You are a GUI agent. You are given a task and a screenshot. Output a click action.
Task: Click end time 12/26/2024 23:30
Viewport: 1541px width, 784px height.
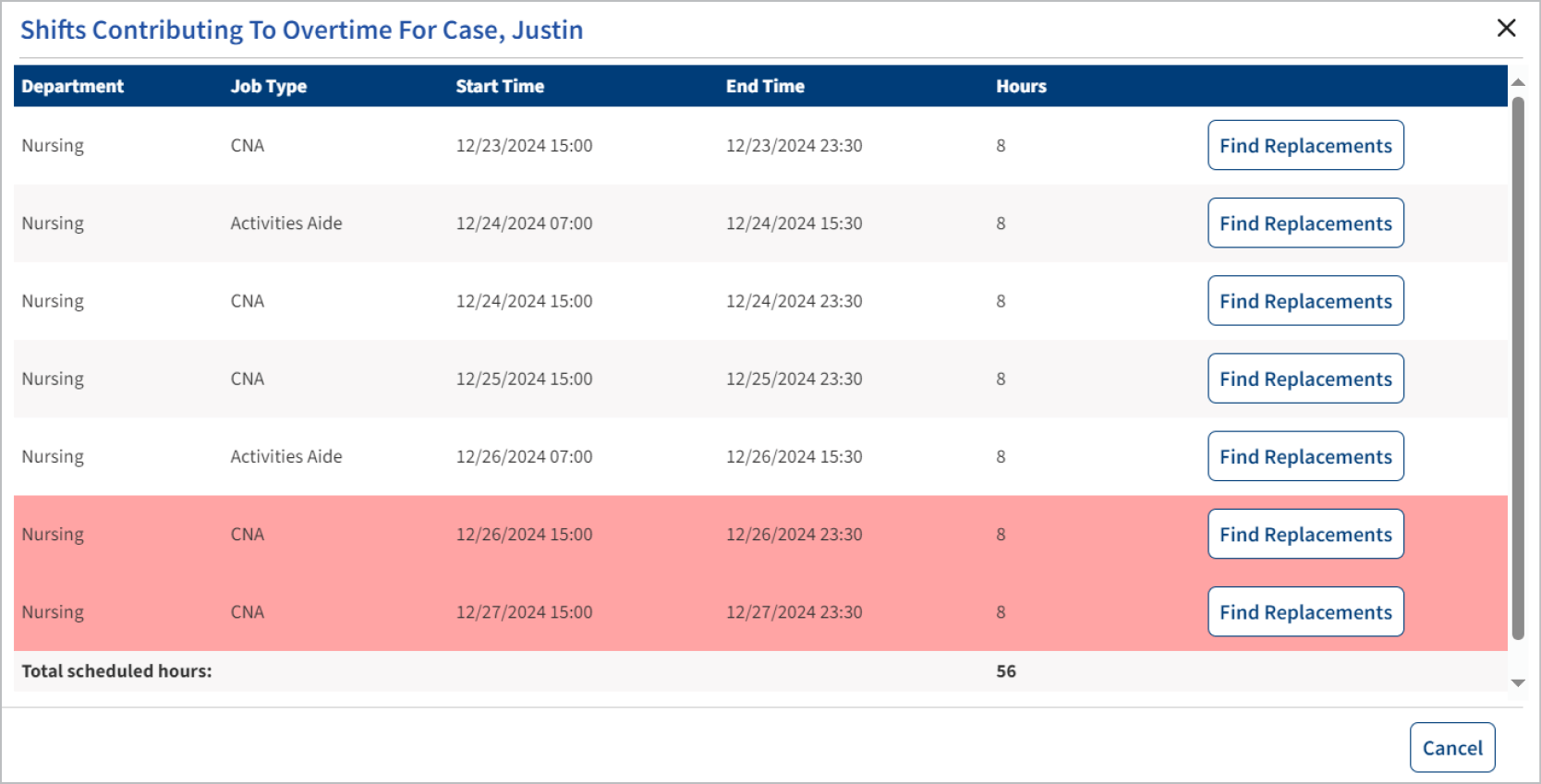(x=794, y=534)
